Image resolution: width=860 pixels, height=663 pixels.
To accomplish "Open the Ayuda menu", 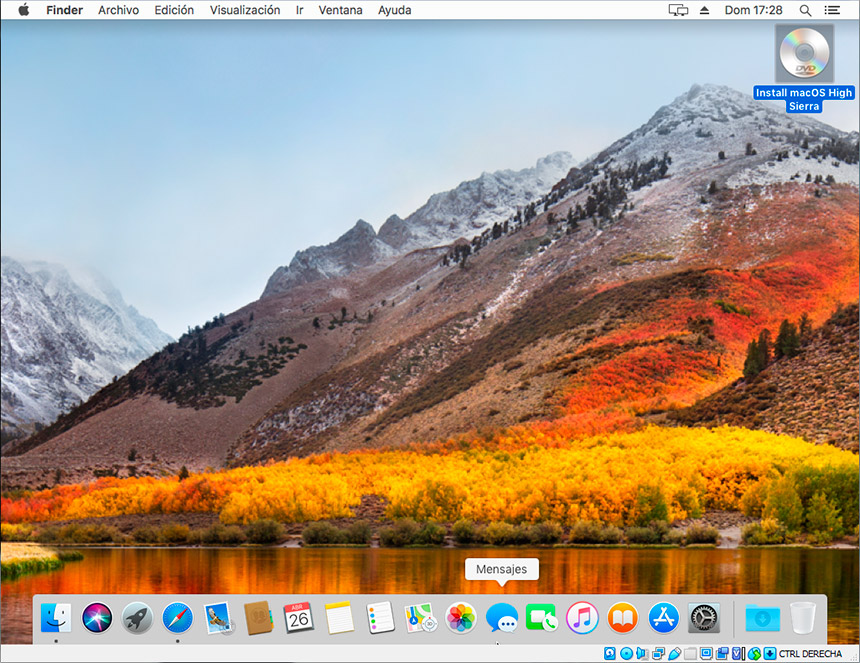I will (x=394, y=10).
